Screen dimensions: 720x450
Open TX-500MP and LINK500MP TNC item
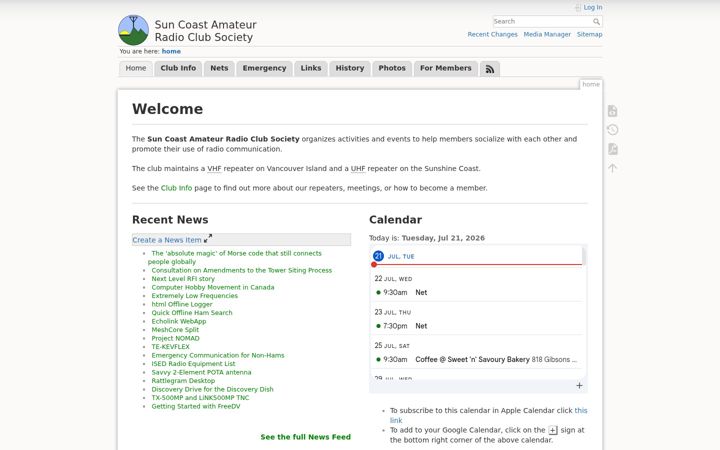(200, 398)
